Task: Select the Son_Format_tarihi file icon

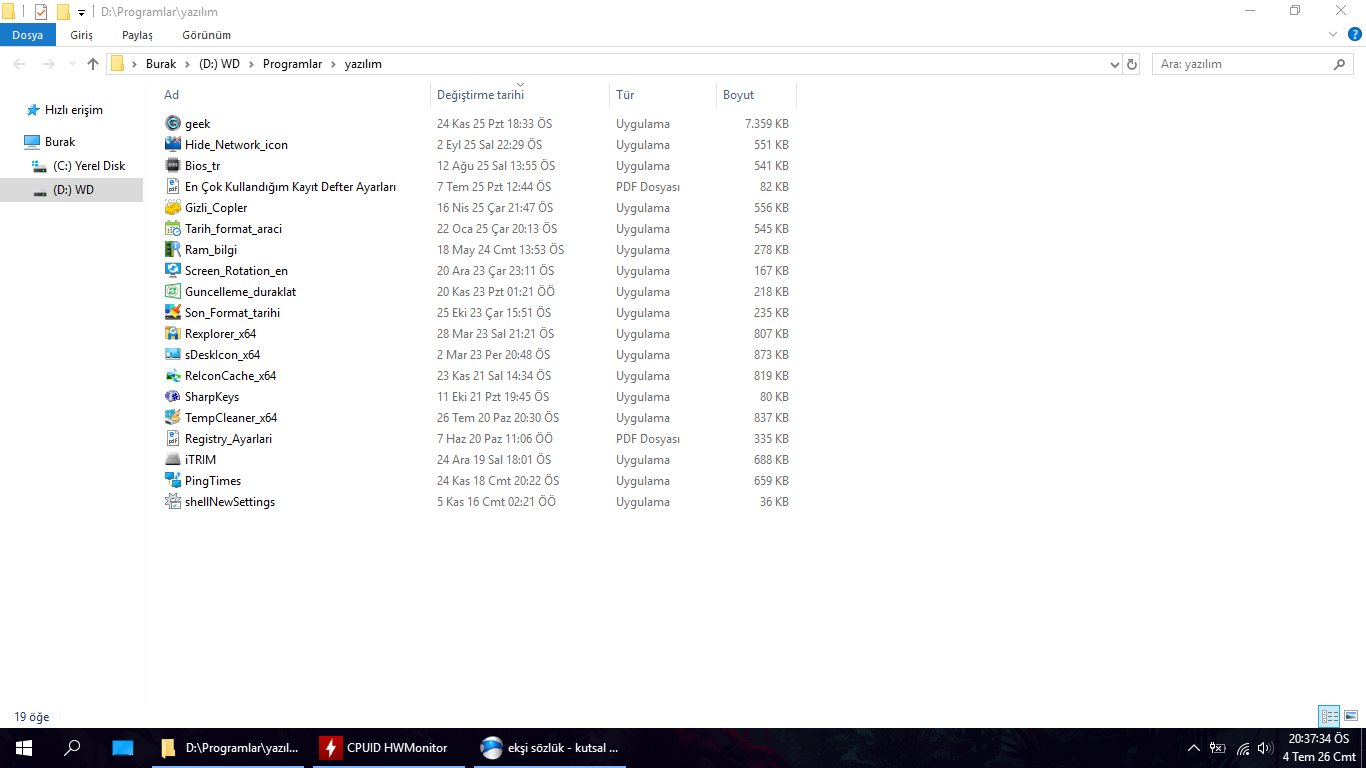Action: [173, 313]
